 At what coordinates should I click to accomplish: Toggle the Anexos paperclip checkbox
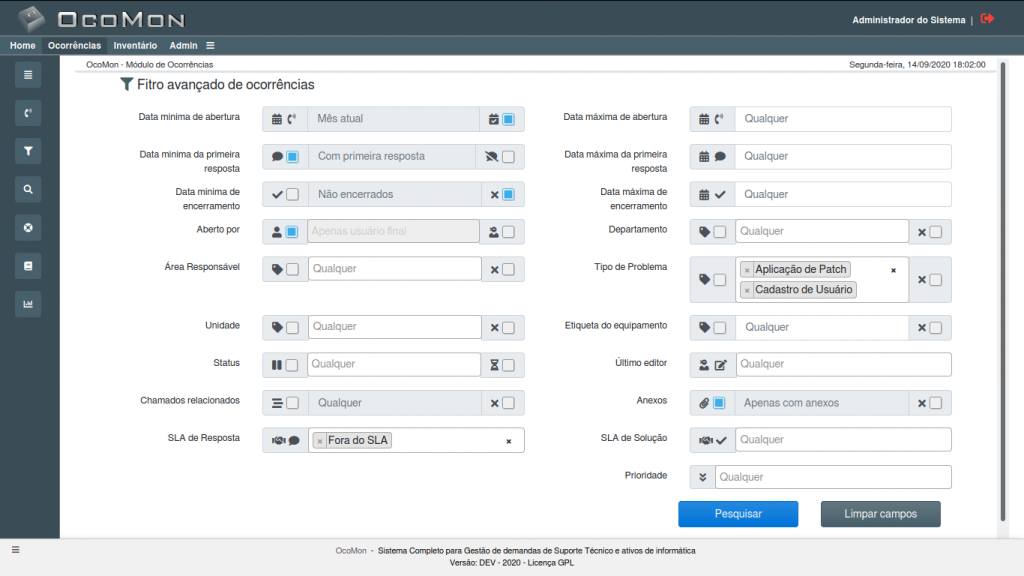point(719,403)
